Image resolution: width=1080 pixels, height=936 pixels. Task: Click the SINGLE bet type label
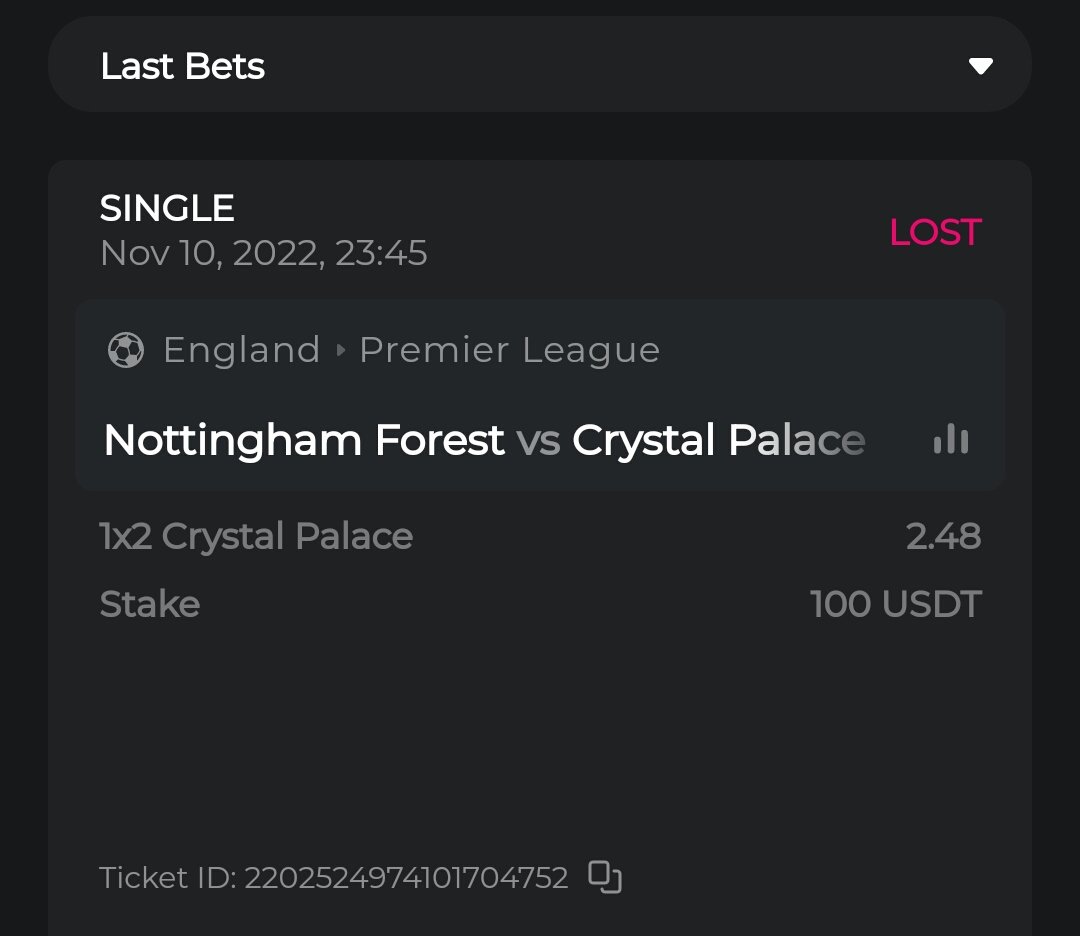pos(167,209)
